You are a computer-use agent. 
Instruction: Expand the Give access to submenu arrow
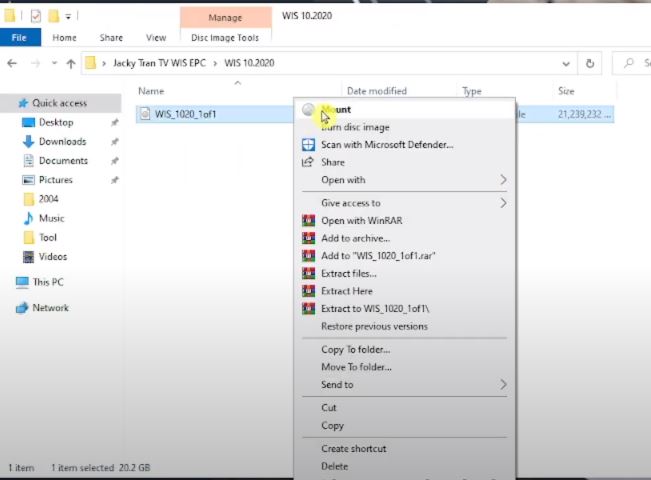(503, 203)
